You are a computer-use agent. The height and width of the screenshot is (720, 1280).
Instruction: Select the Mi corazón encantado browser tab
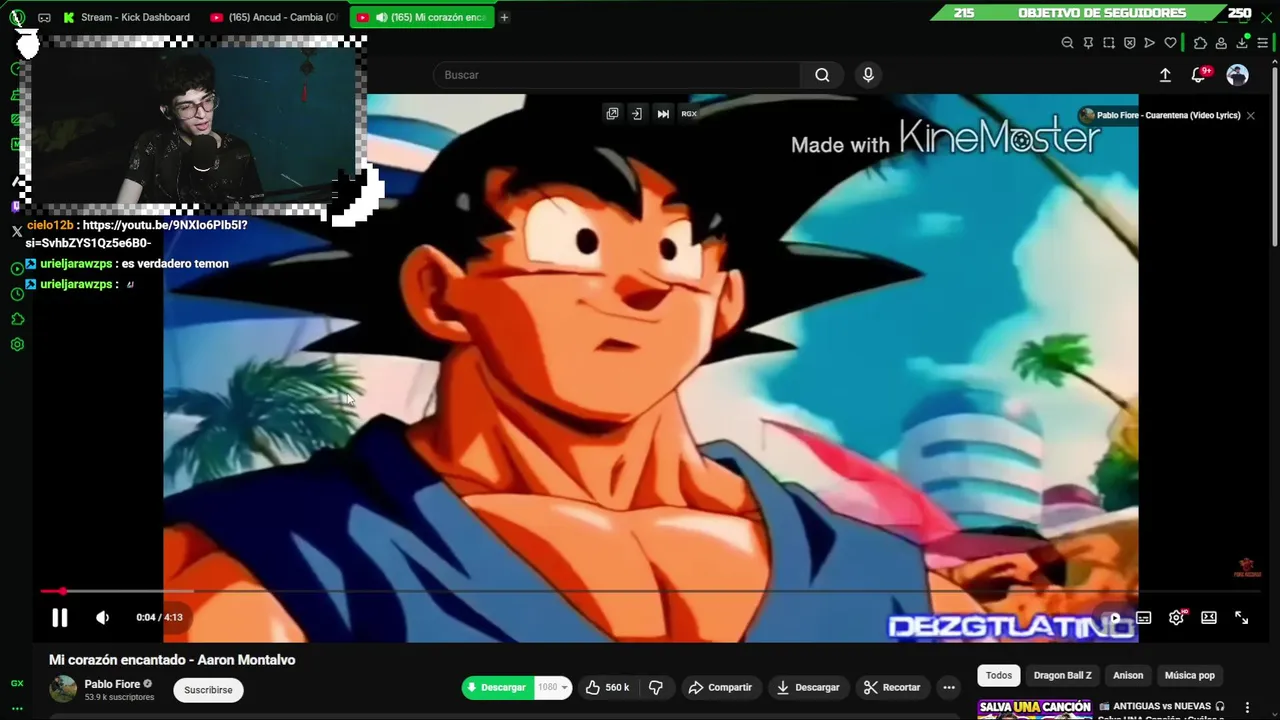point(422,17)
